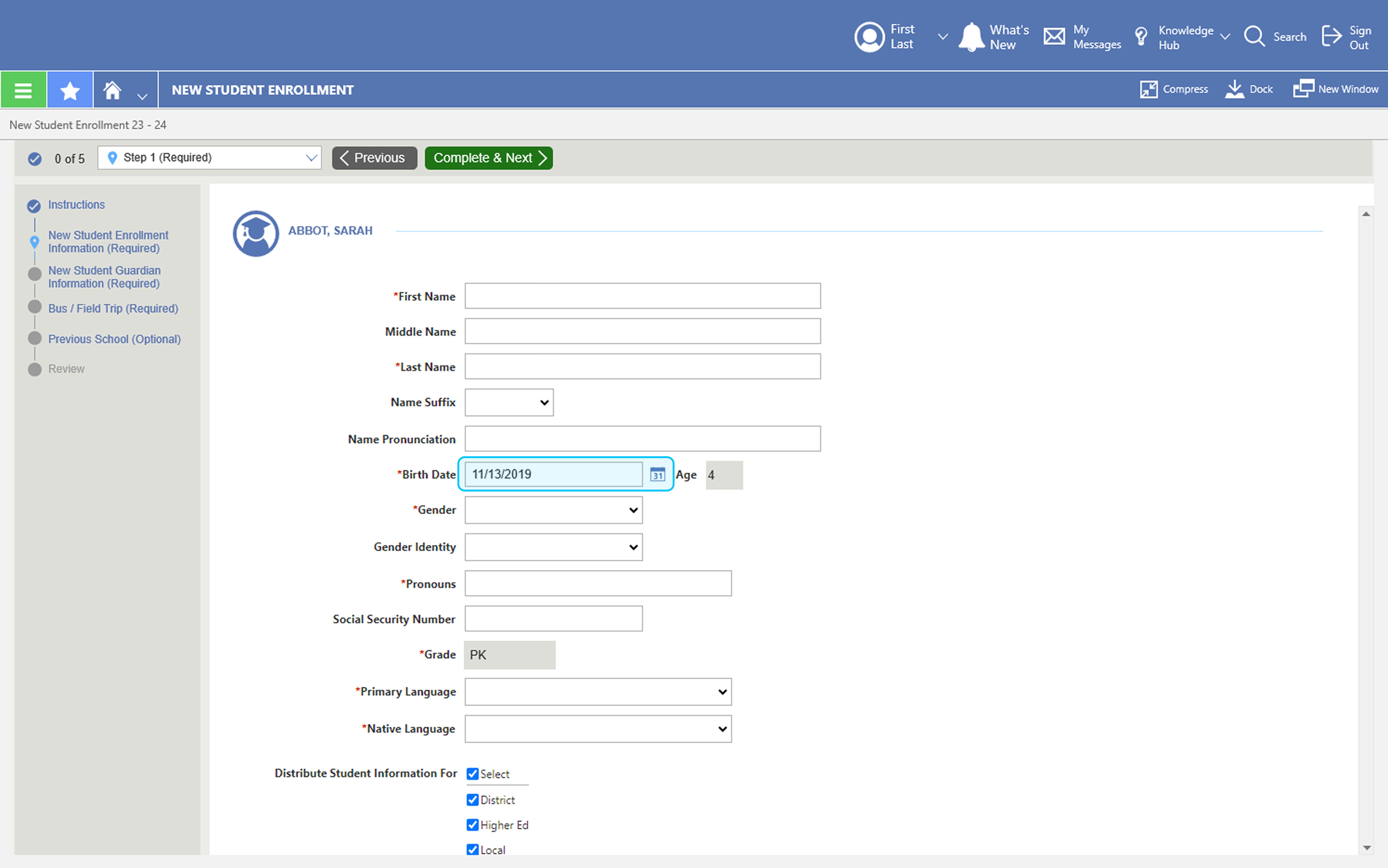The width and height of the screenshot is (1388, 868).
Task: Open the Gender Identity dropdown
Action: pyautogui.click(x=554, y=547)
